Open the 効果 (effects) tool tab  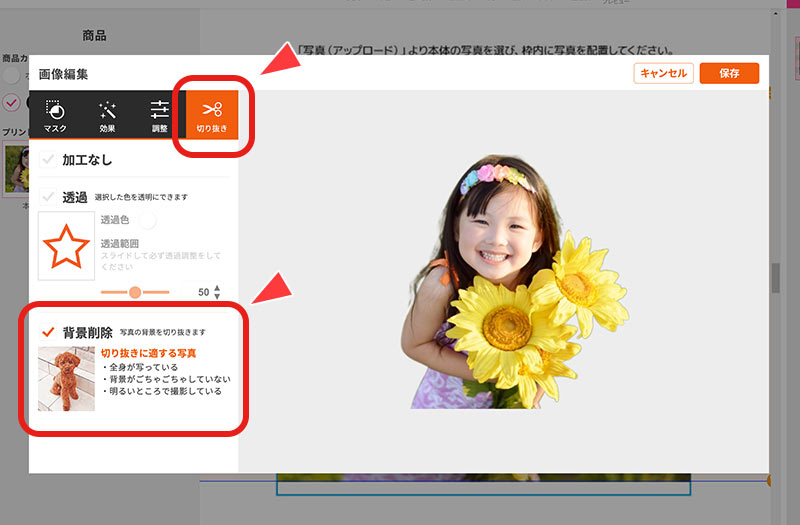click(x=107, y=116)
